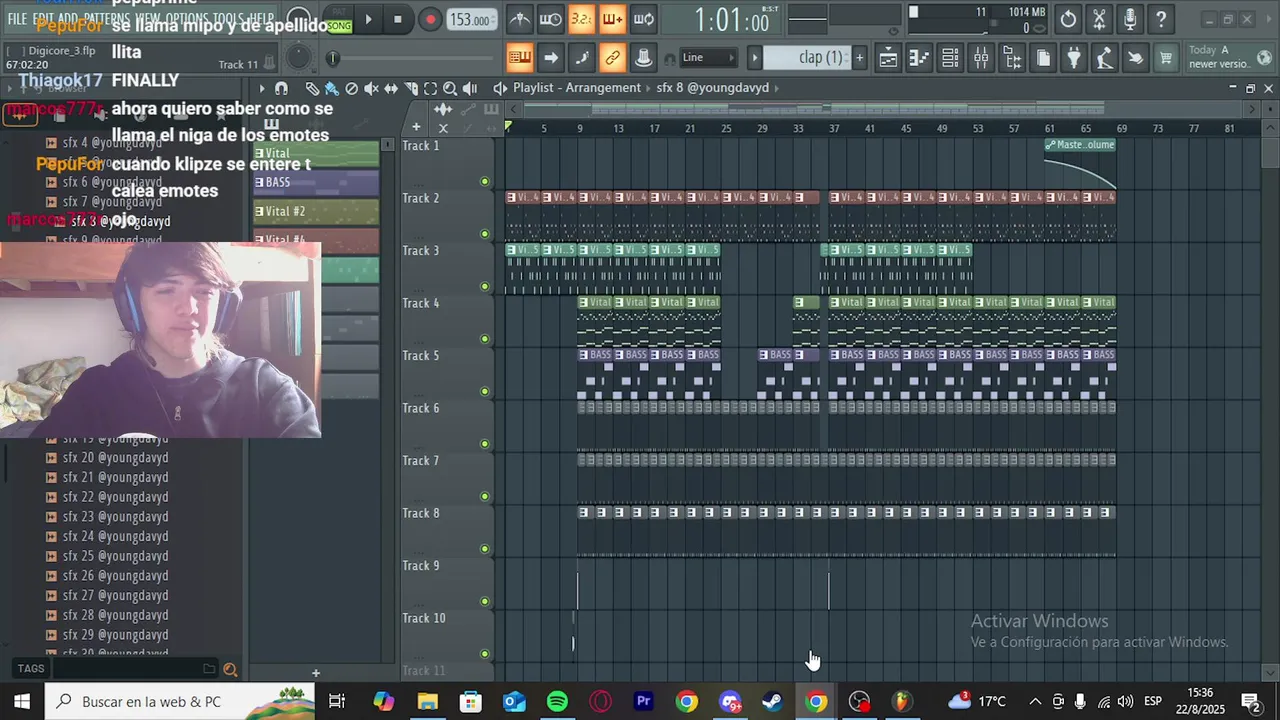
Task: Open help question mark icon
Action: [x=1161, y=19]
